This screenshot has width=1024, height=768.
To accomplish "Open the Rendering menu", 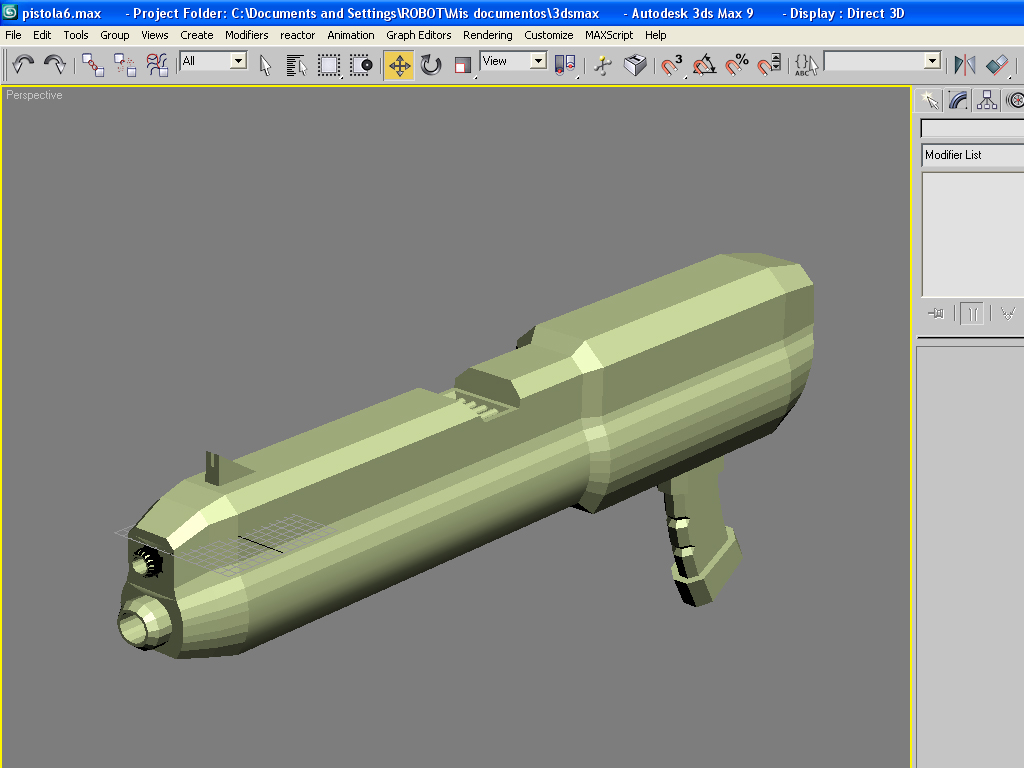I will tap(488, 35).
